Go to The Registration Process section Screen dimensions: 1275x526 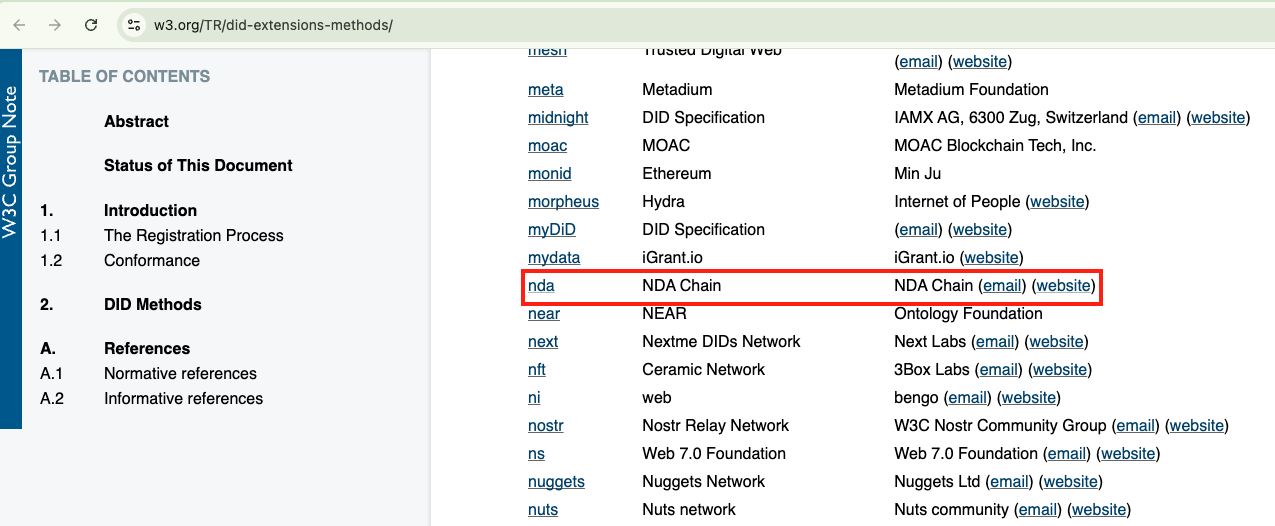193,235
